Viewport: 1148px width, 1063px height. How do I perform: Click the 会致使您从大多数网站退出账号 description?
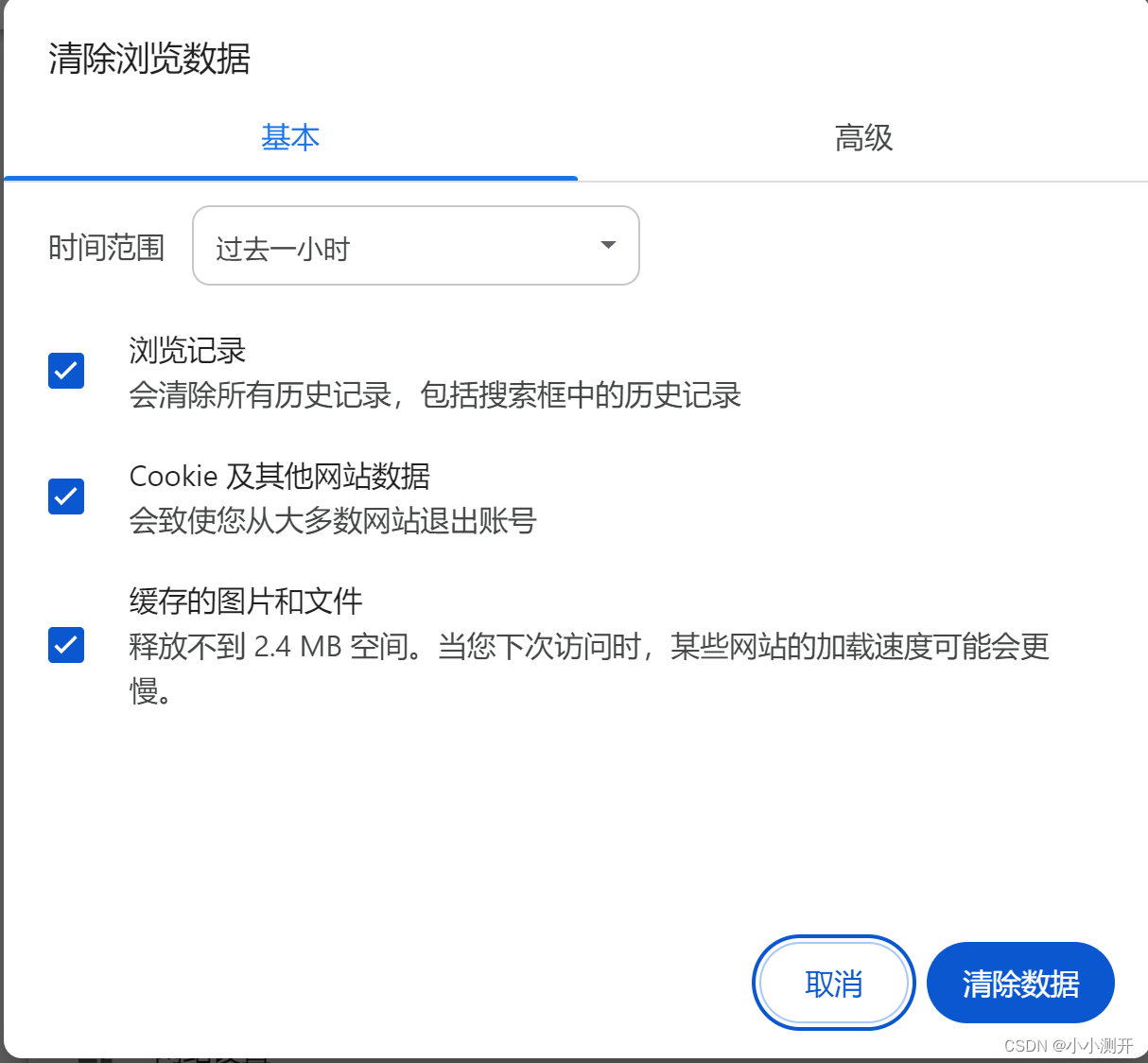(x=333, y=520)
